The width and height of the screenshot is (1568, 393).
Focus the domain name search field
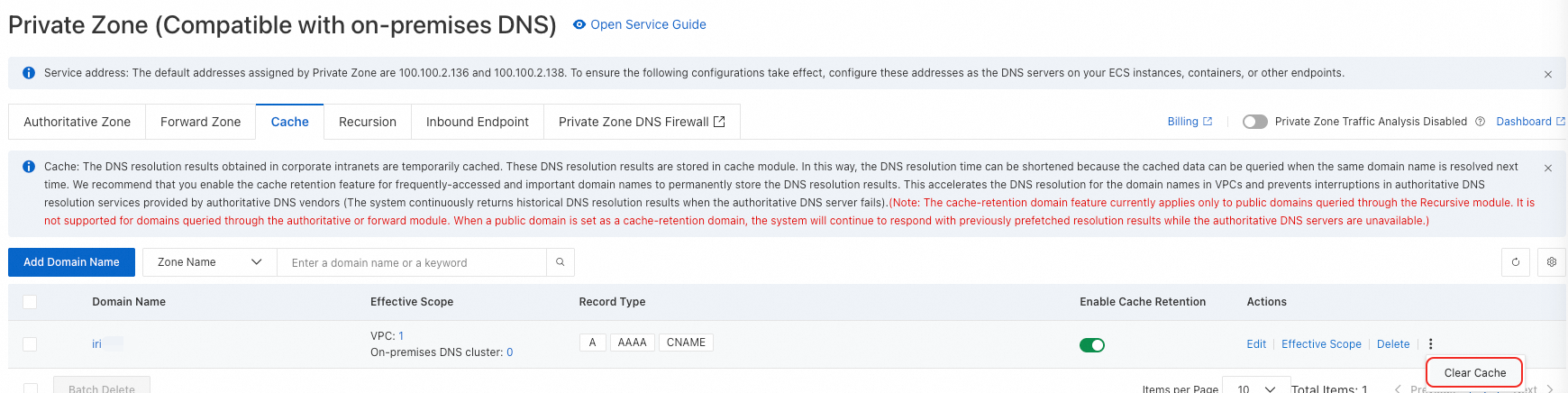point(412,262)
